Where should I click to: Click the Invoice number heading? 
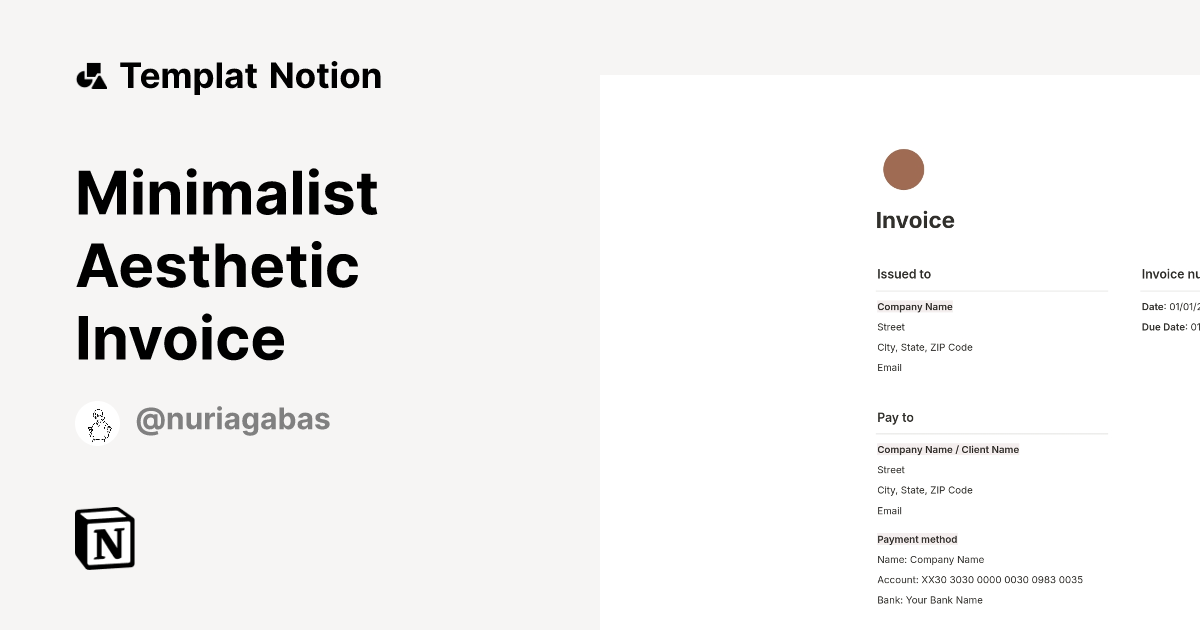pyautogui.click(x=1170, y=274)
